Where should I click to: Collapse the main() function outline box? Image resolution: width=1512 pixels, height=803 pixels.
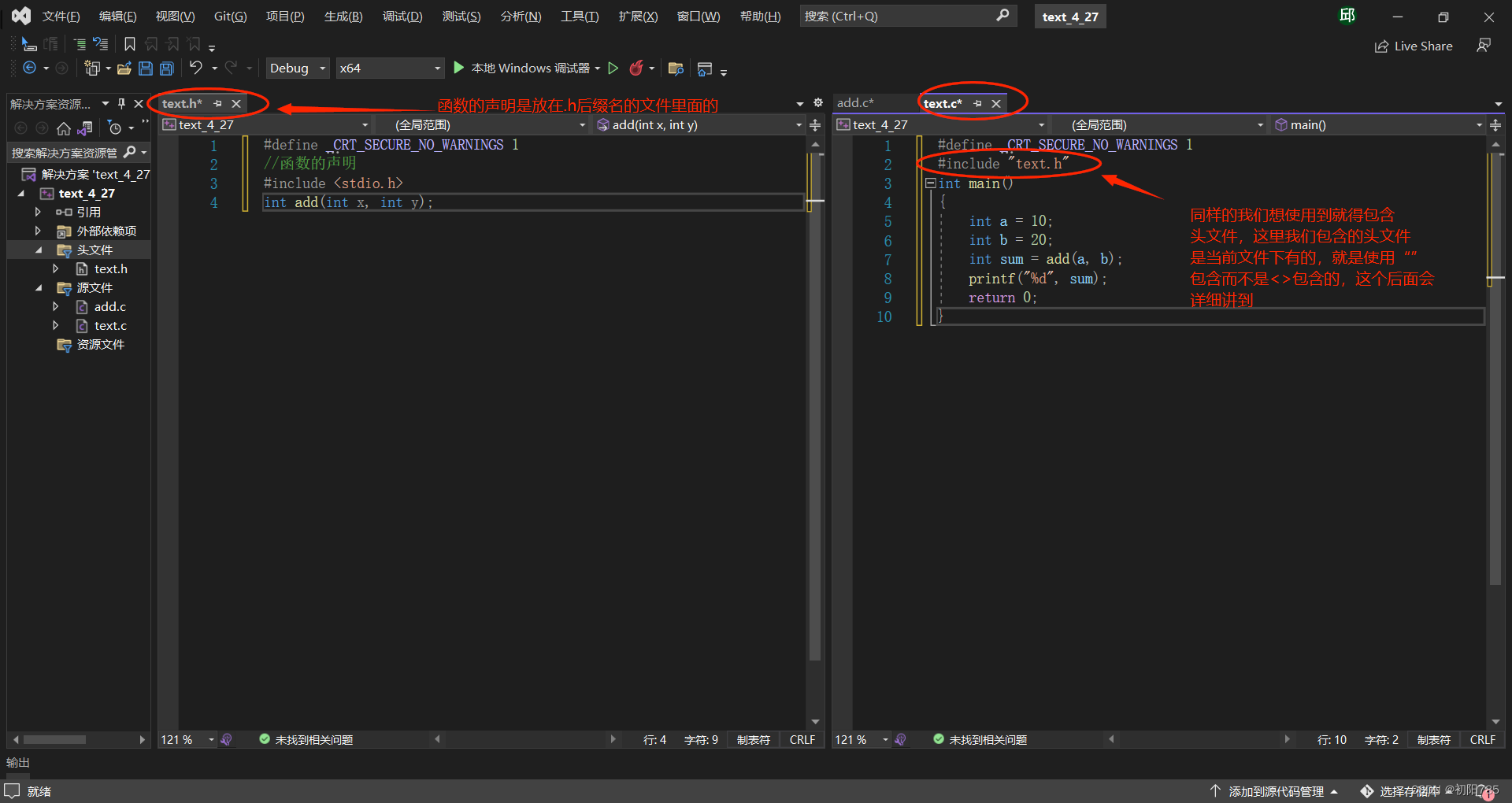(930, 183)
